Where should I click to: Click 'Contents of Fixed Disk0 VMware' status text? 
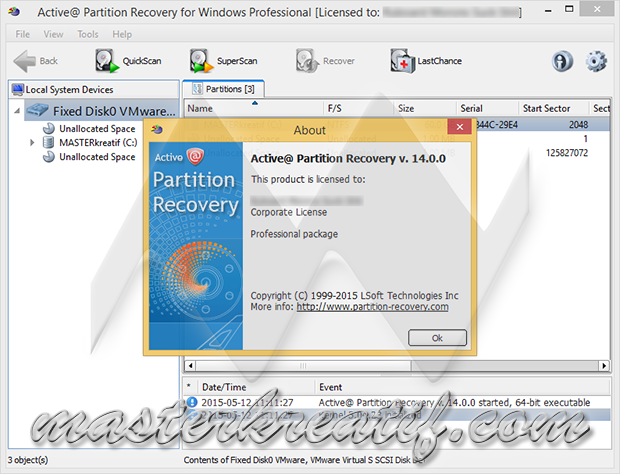coord(244,460)
